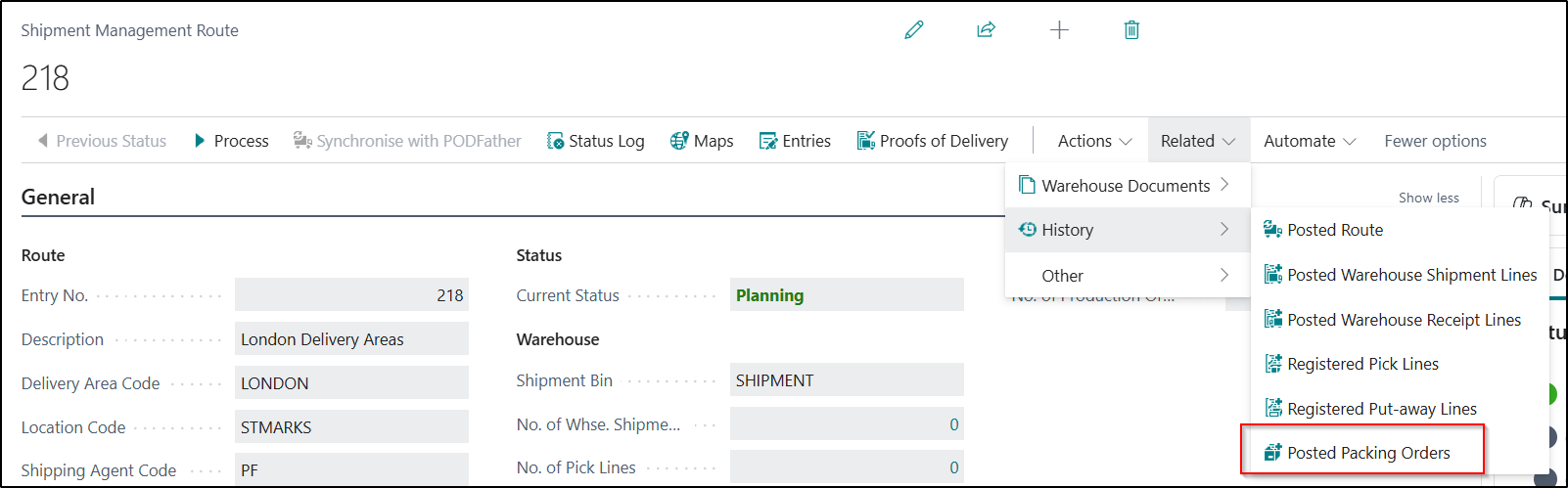Image resolution: width=1568 pixels, height=488 pixels.
Task: Choose Posted Route from History
Action: 1334,230
